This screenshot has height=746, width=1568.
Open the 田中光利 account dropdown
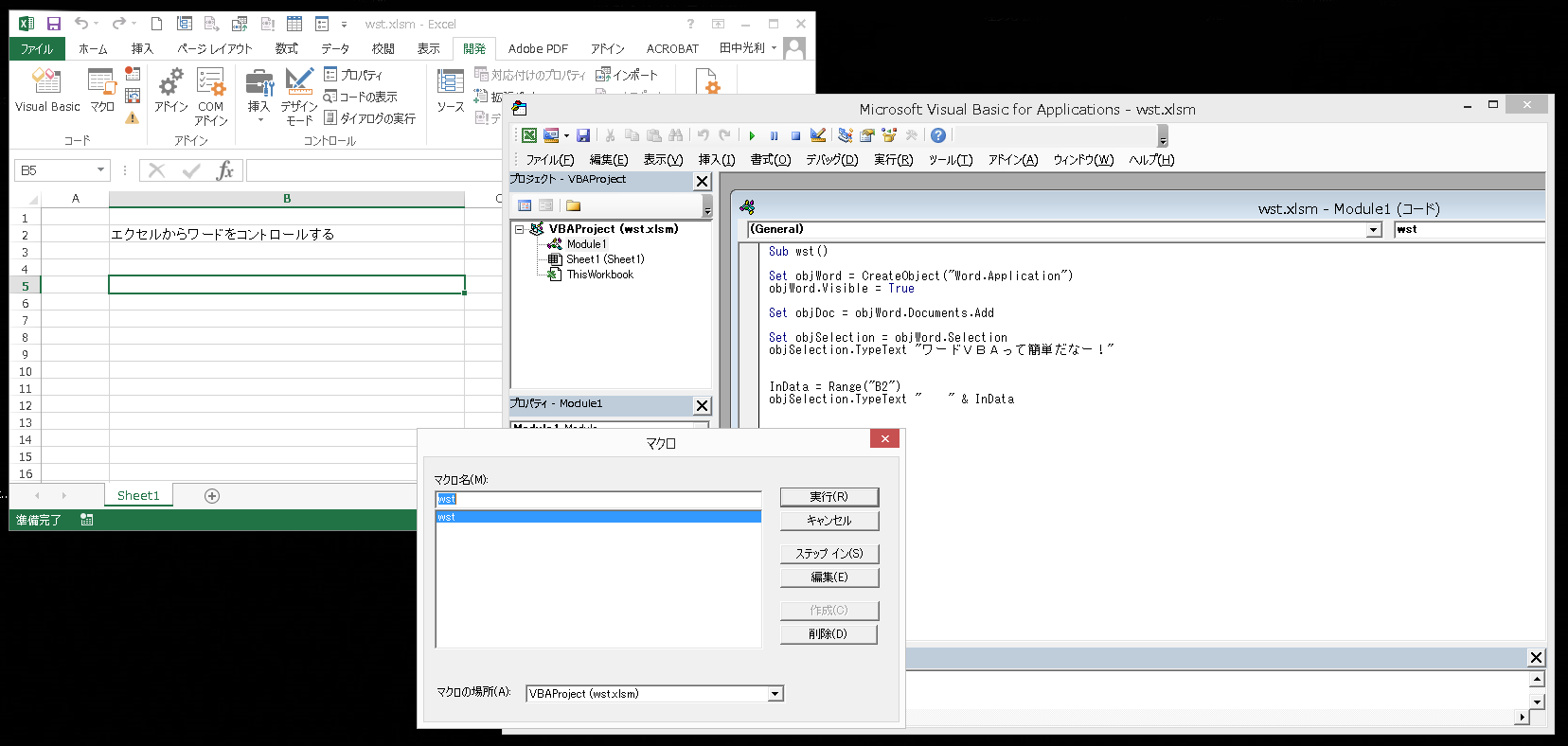click(x=748, y=47)
